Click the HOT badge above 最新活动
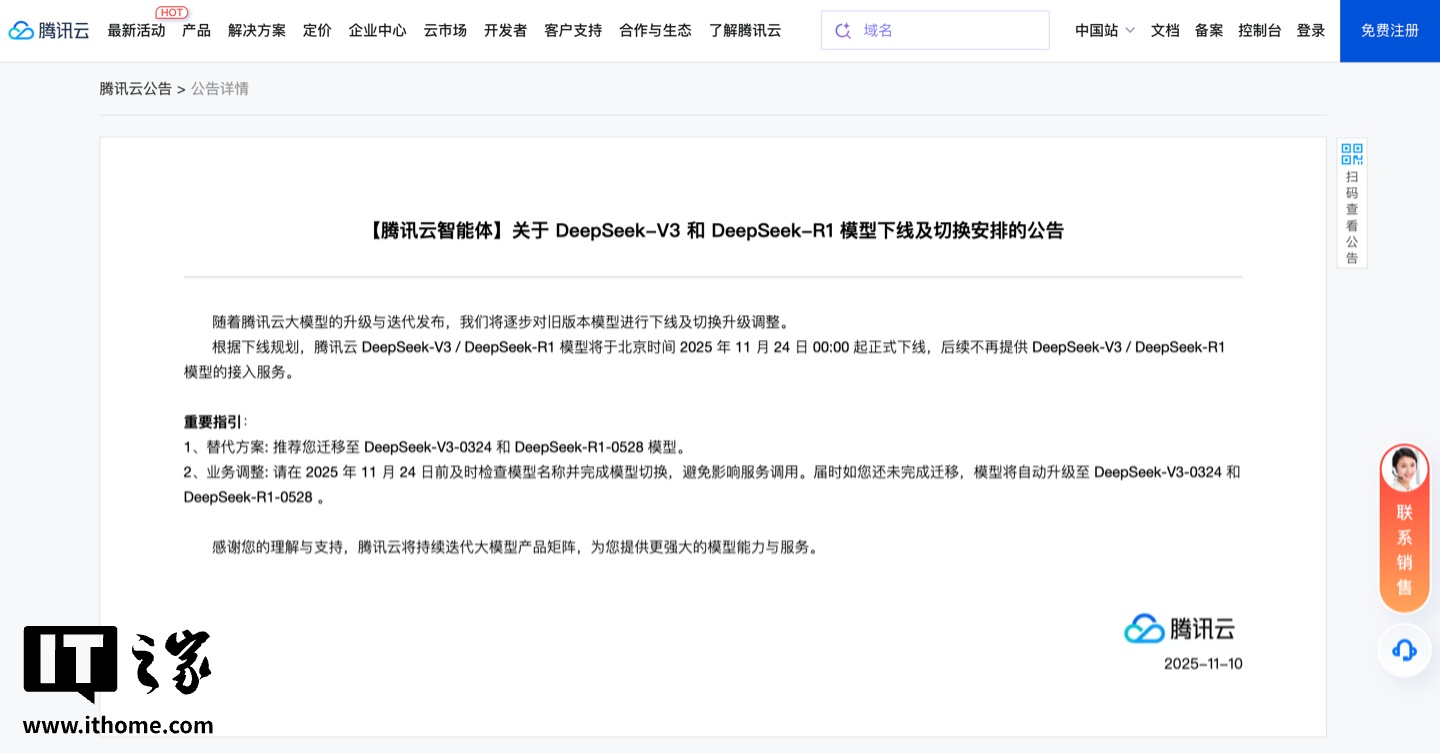Viewport: 1440px width, 753px height. [172, 12]
